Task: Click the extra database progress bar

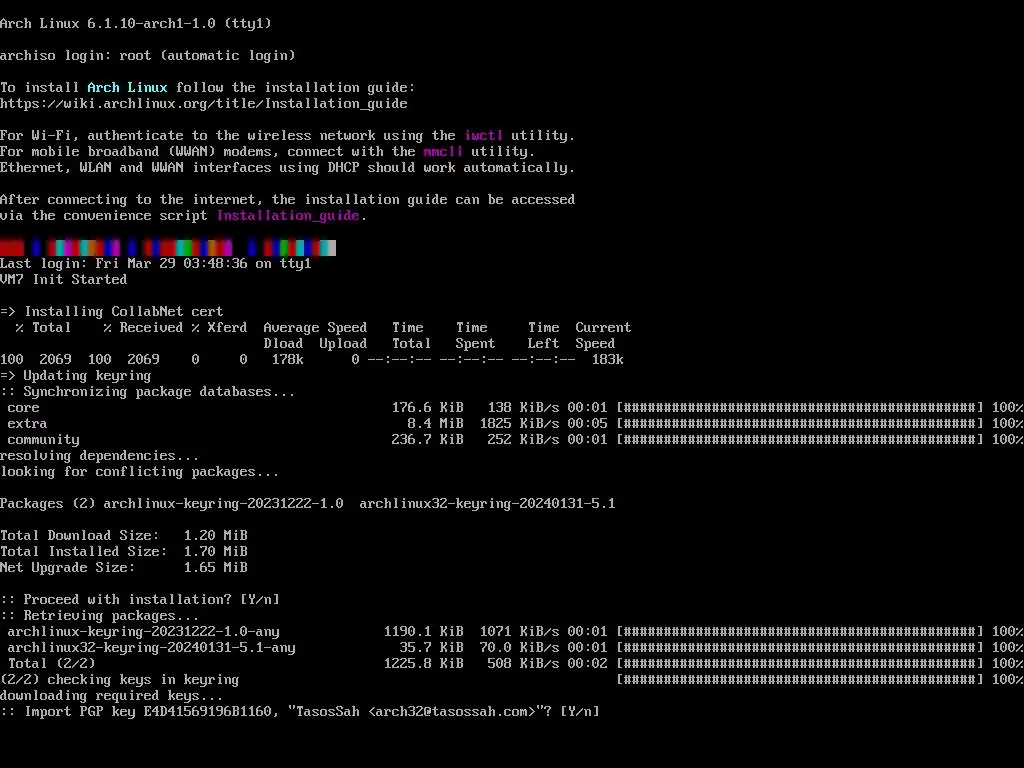Action: (800, 423)
